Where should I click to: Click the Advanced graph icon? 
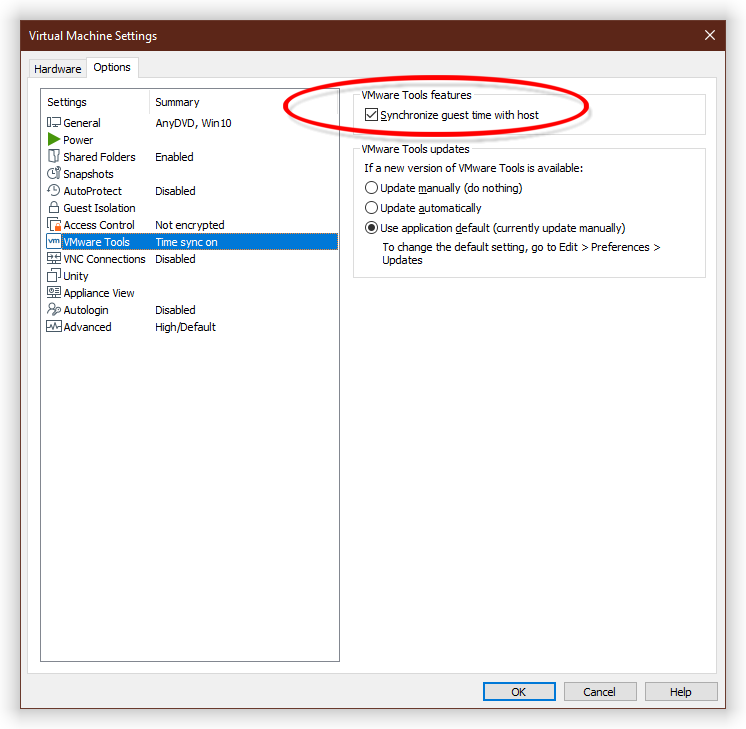[x=54, y=326]
